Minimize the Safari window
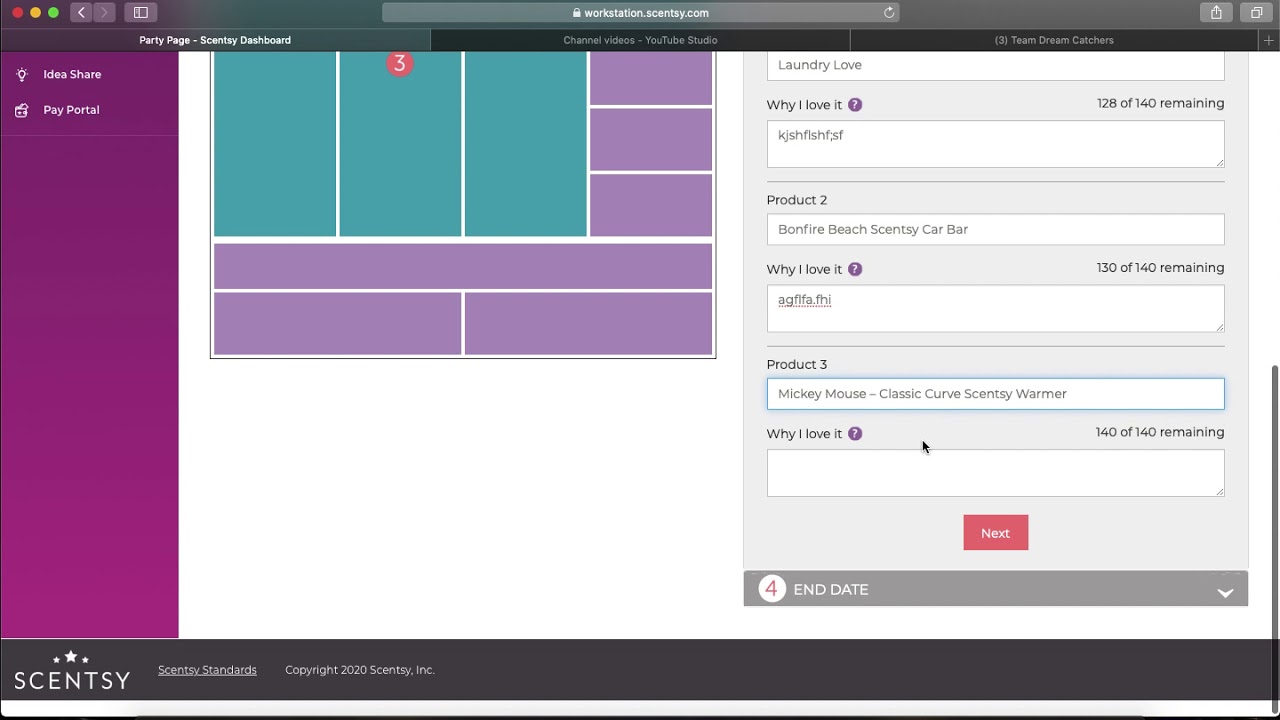 (35, 13)
